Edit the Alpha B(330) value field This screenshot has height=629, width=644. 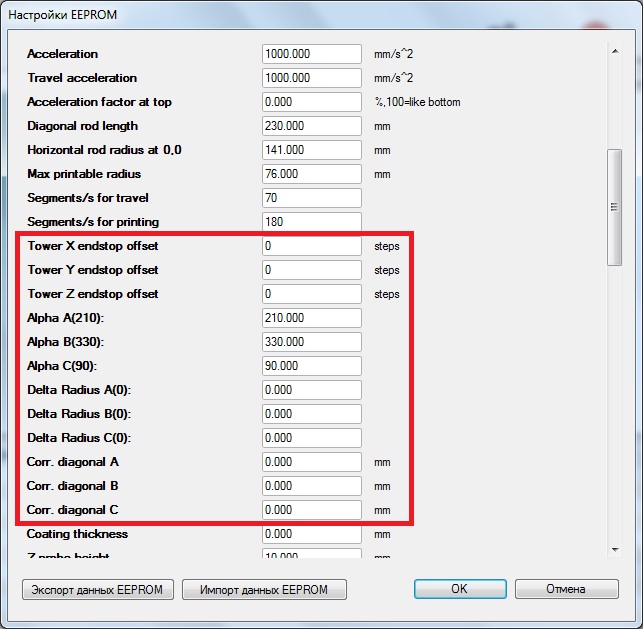(312, 342)
